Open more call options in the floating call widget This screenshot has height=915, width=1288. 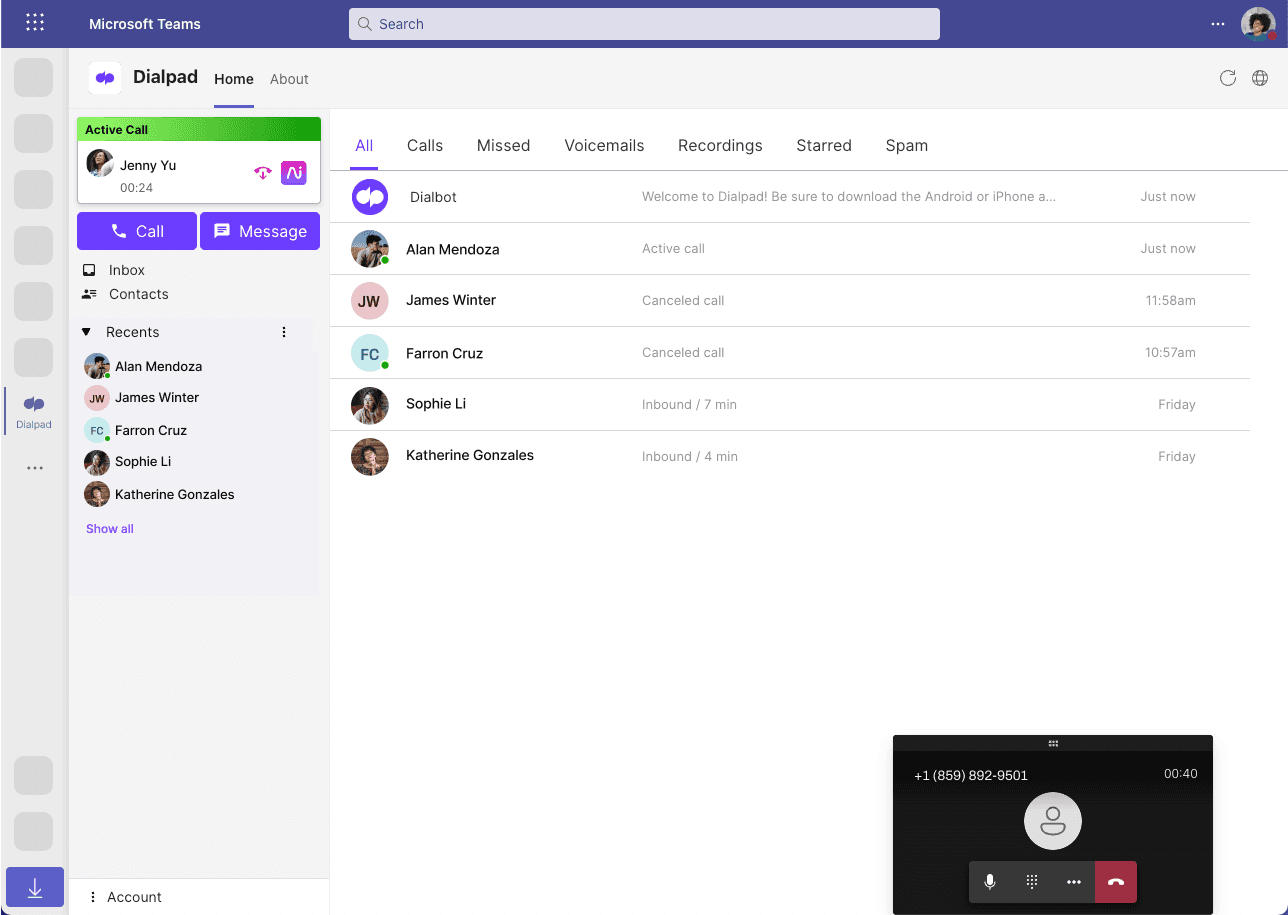tap(1074, 882)
